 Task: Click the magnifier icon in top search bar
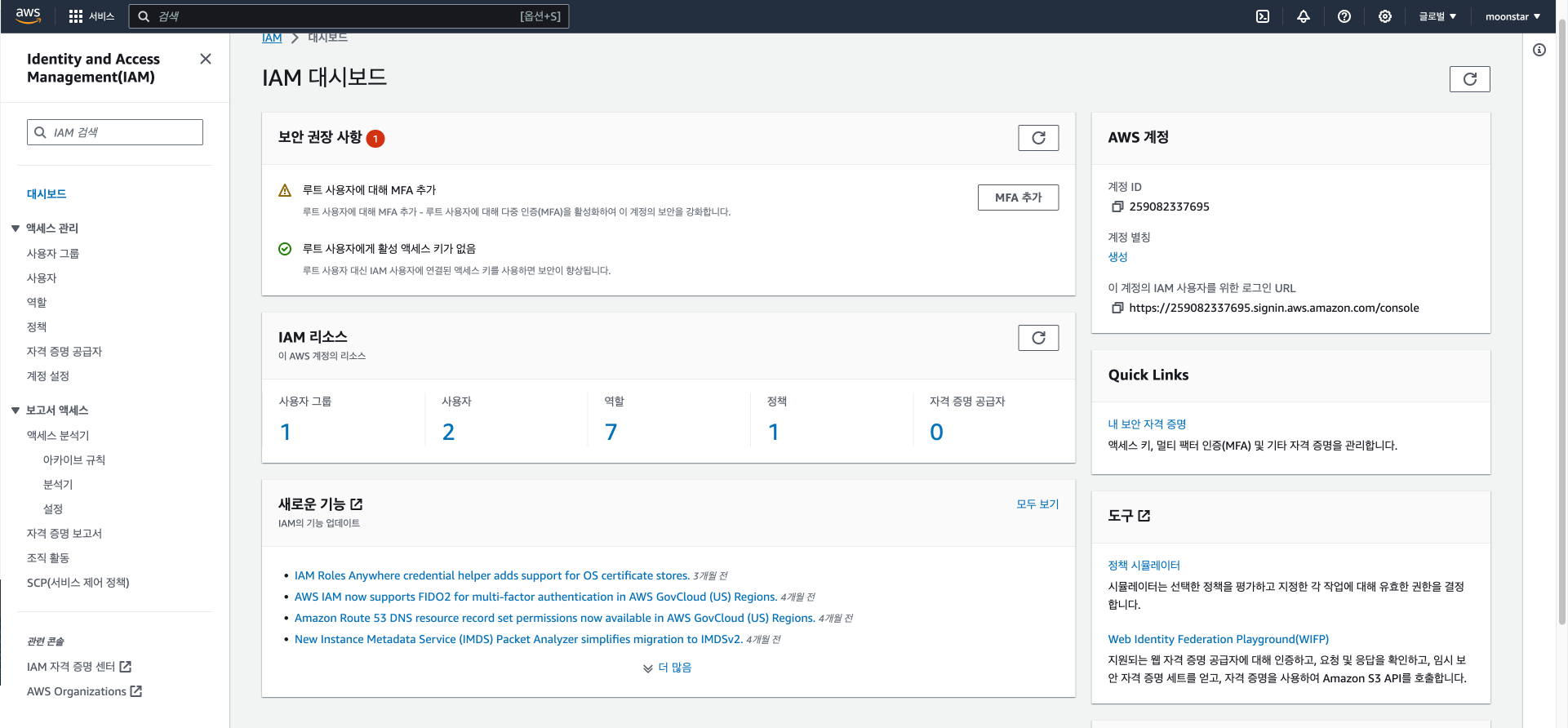144,16
